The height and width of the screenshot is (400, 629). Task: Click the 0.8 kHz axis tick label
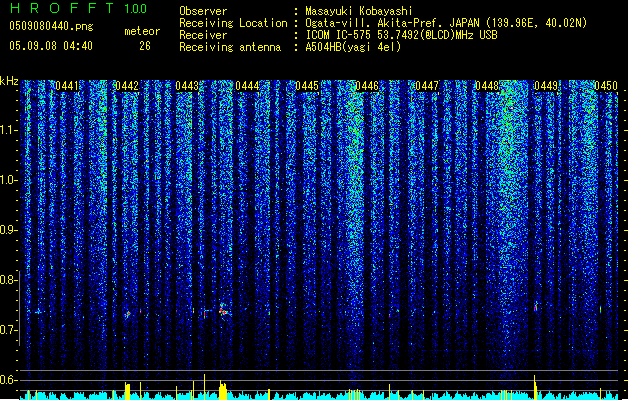click(8, 280)
